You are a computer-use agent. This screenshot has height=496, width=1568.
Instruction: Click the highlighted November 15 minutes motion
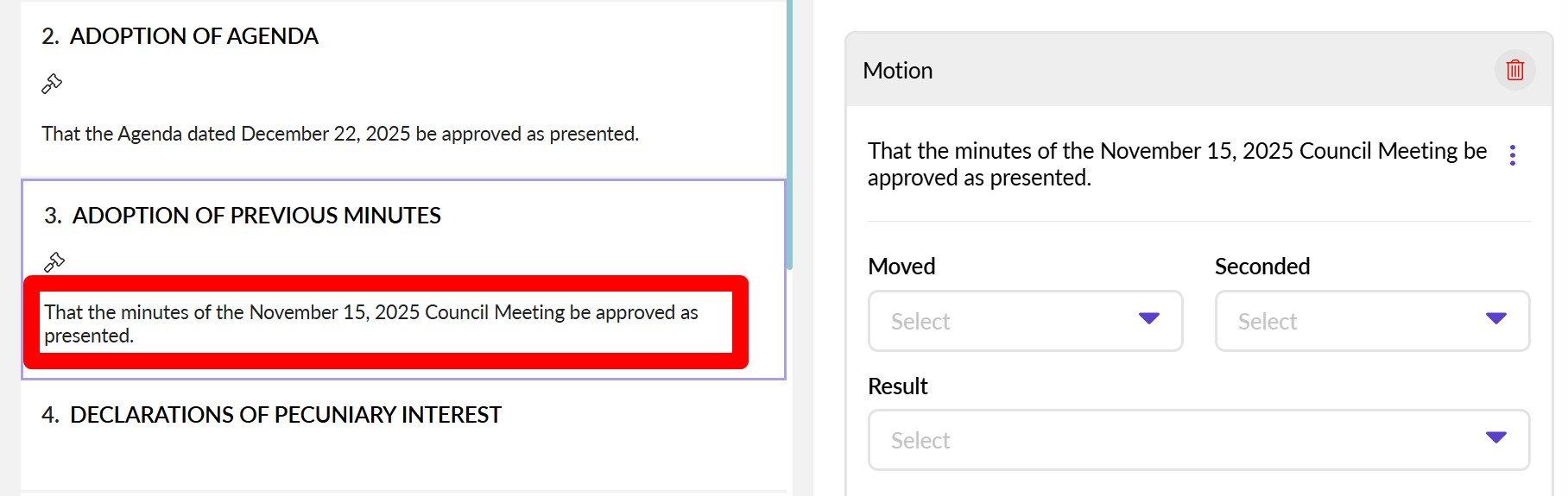click(x=371, y=323)
